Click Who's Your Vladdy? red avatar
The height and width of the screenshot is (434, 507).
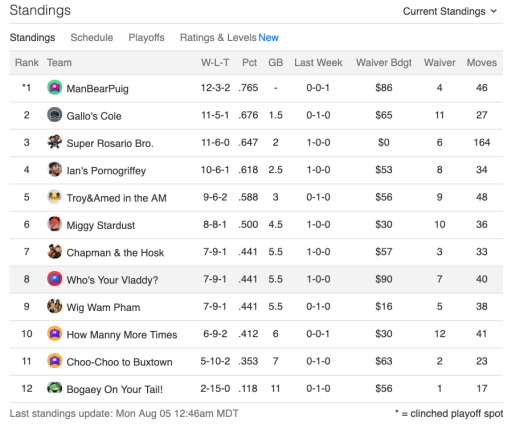pyautogui.click(x=54, y=279)
